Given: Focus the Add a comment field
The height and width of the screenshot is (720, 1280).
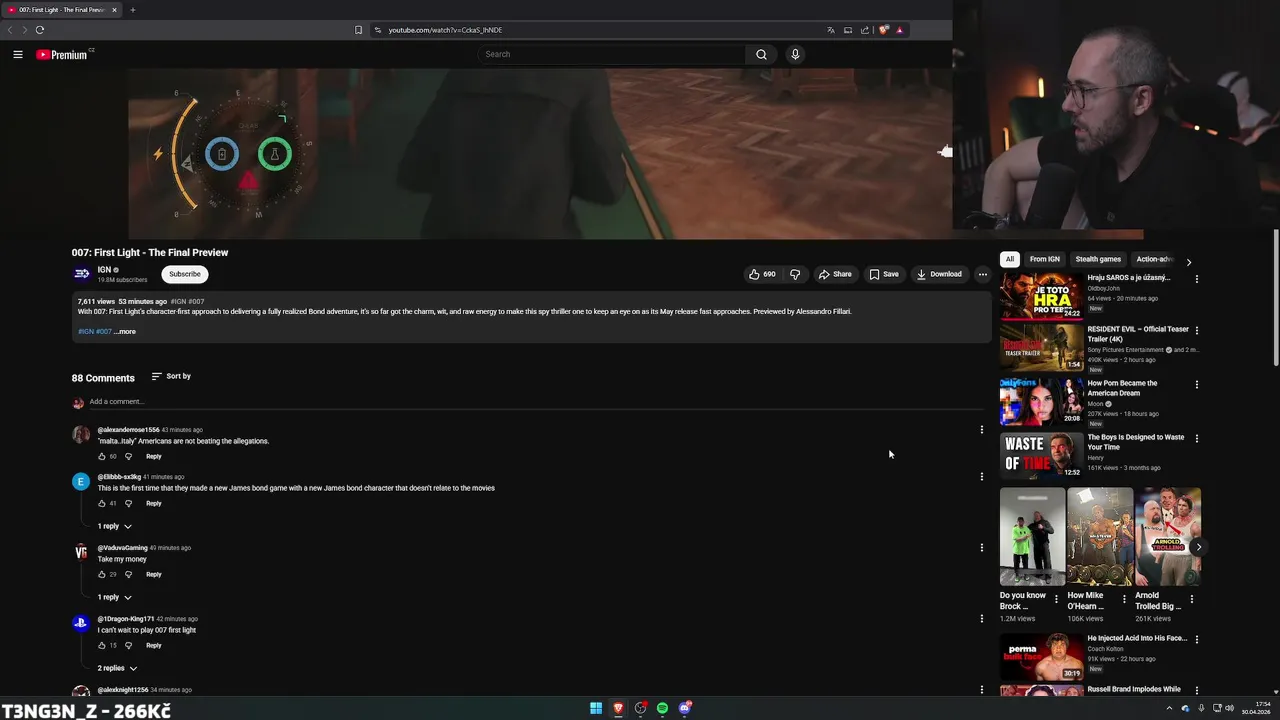Looking at the screenshot, I should coord(535,402).
